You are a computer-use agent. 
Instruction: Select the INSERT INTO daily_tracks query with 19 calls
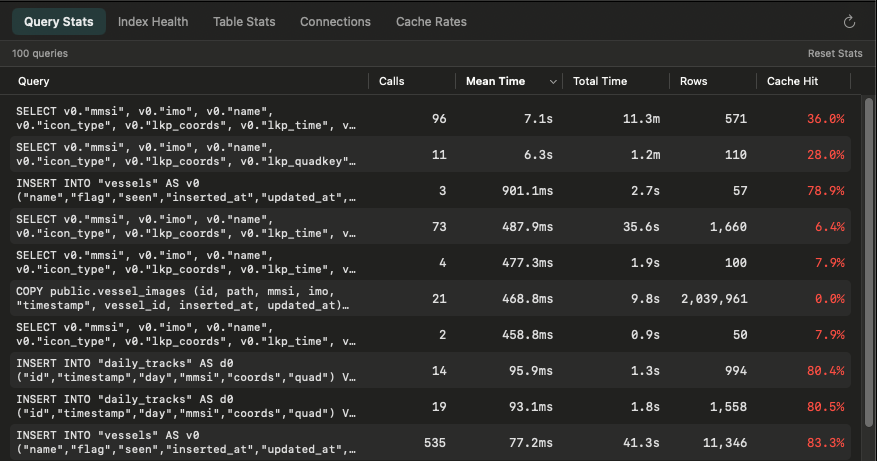point(430,407)
